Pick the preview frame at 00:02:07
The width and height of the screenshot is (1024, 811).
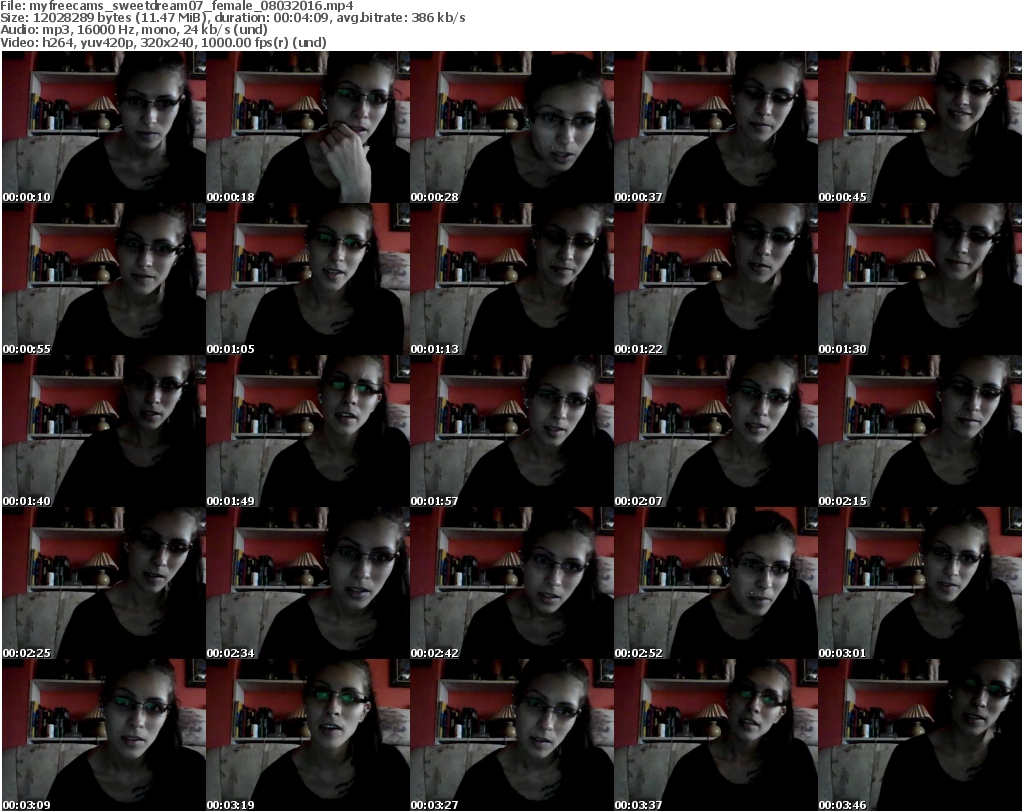716,432
